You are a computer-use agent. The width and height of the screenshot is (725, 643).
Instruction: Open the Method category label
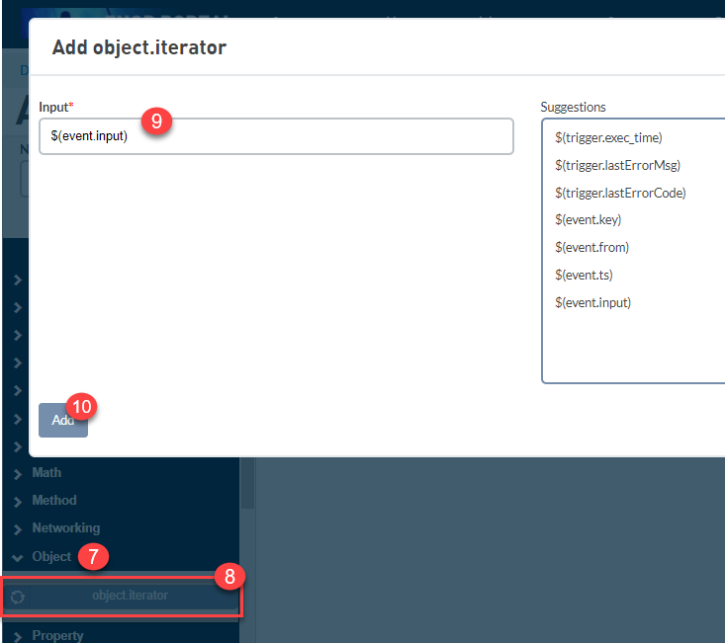coord(54,500)
